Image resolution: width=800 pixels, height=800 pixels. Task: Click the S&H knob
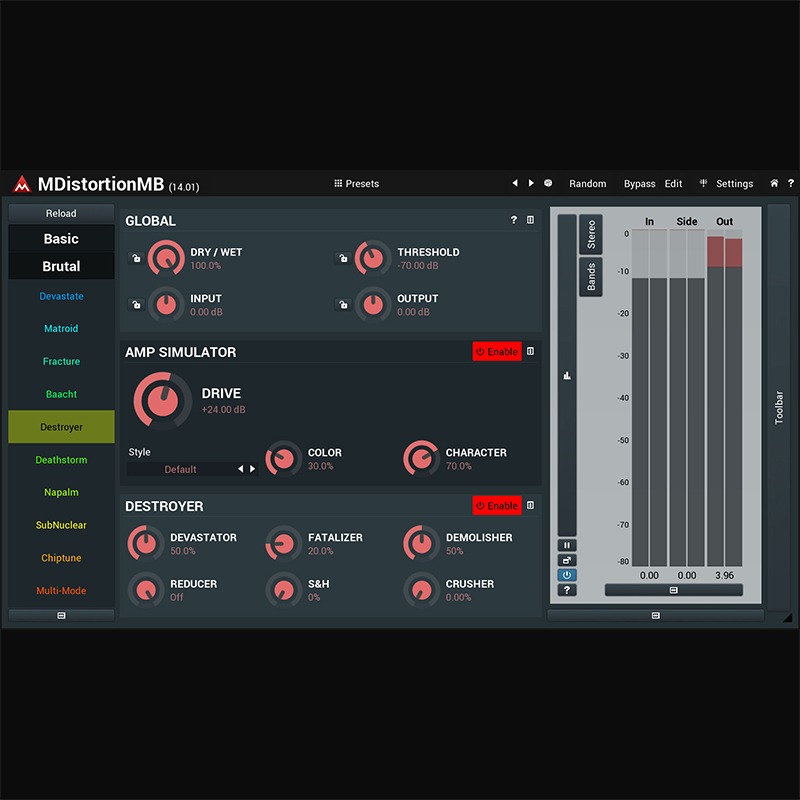pos(284,590)
